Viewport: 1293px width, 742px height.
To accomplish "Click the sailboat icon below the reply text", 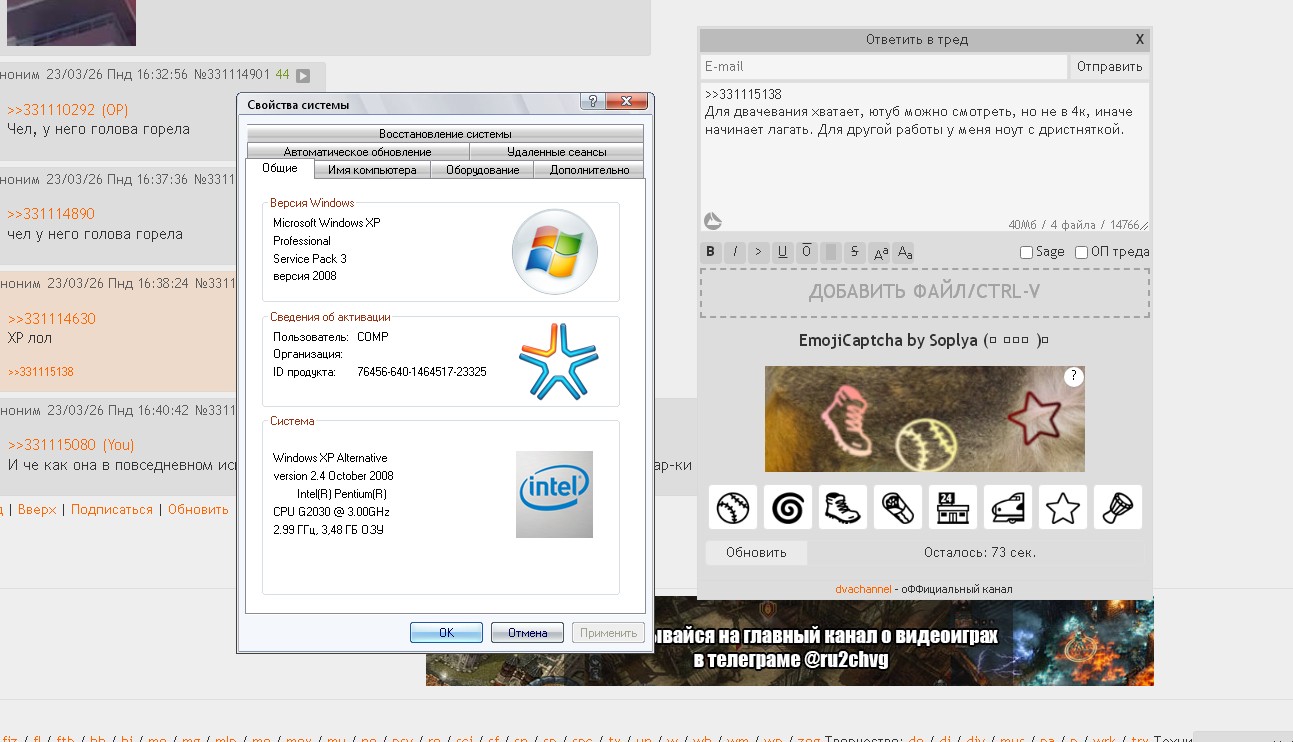I will 713,221.
